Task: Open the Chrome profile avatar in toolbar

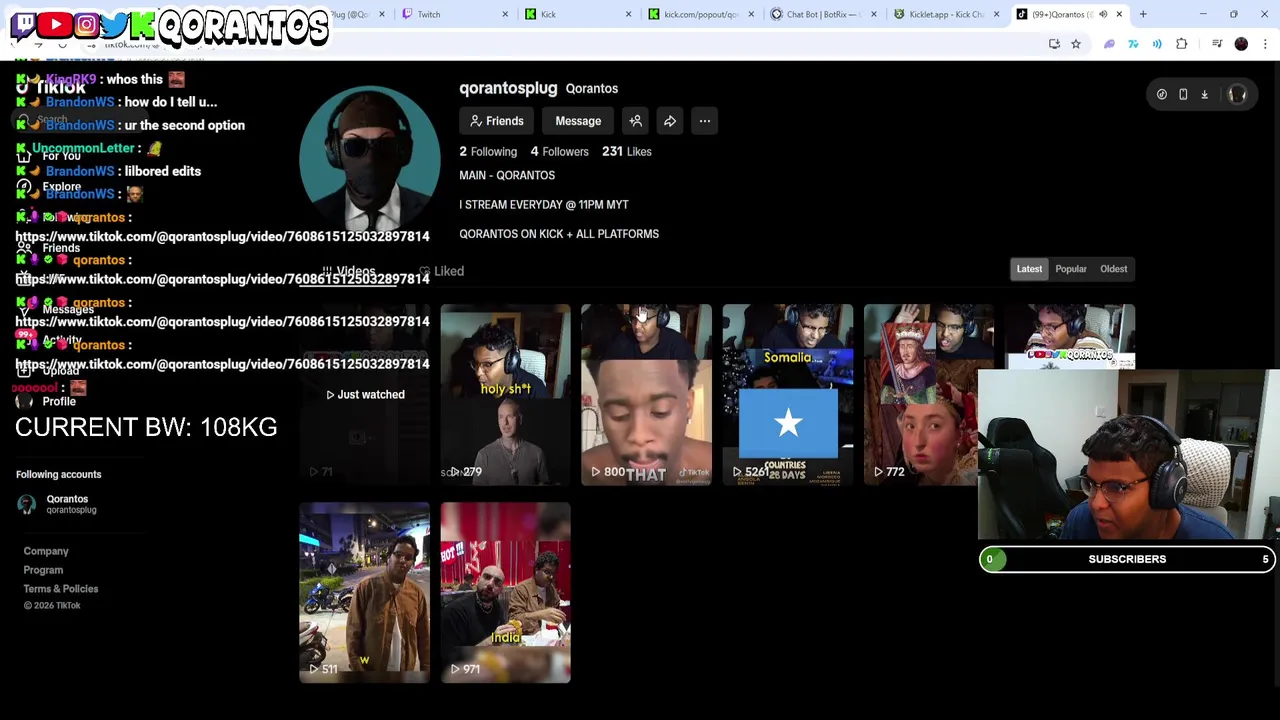Action: 1241,44
